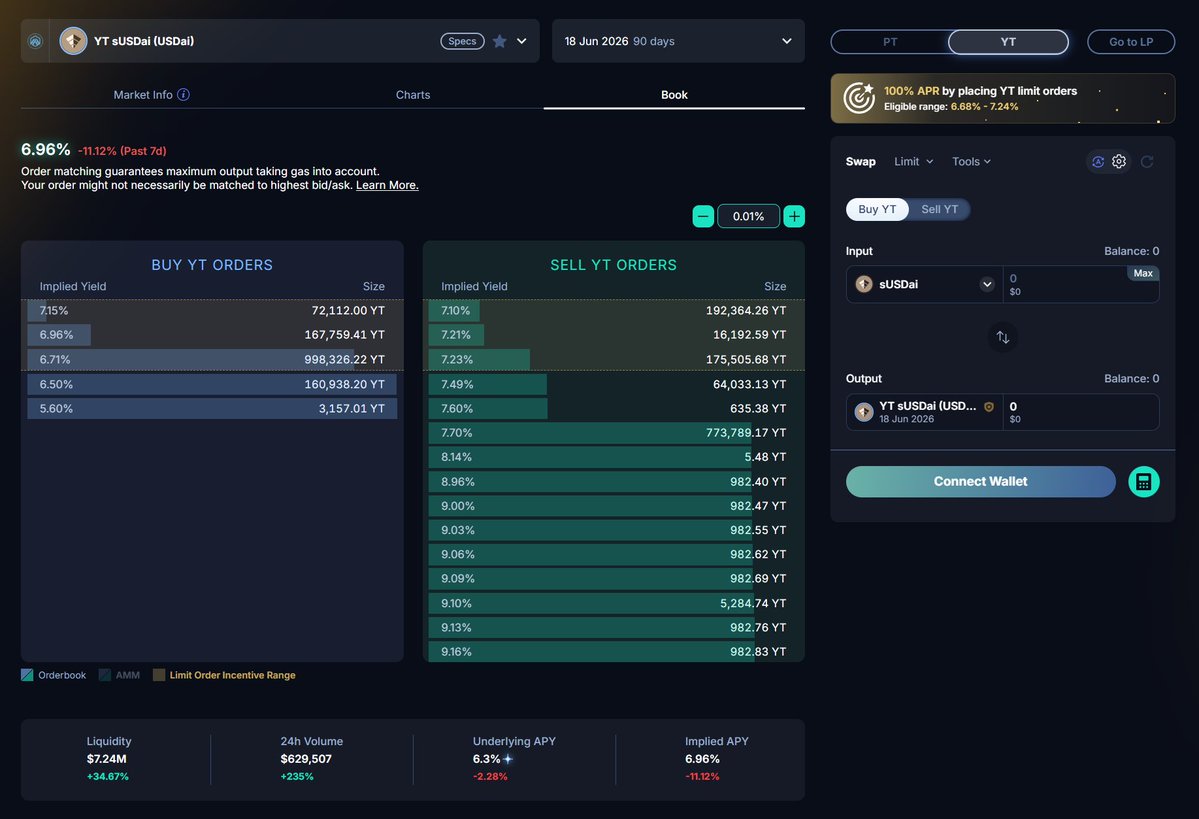The image size is (1199, 819).
Task: Select the Buy YT toggle
Action: point(877,210)
